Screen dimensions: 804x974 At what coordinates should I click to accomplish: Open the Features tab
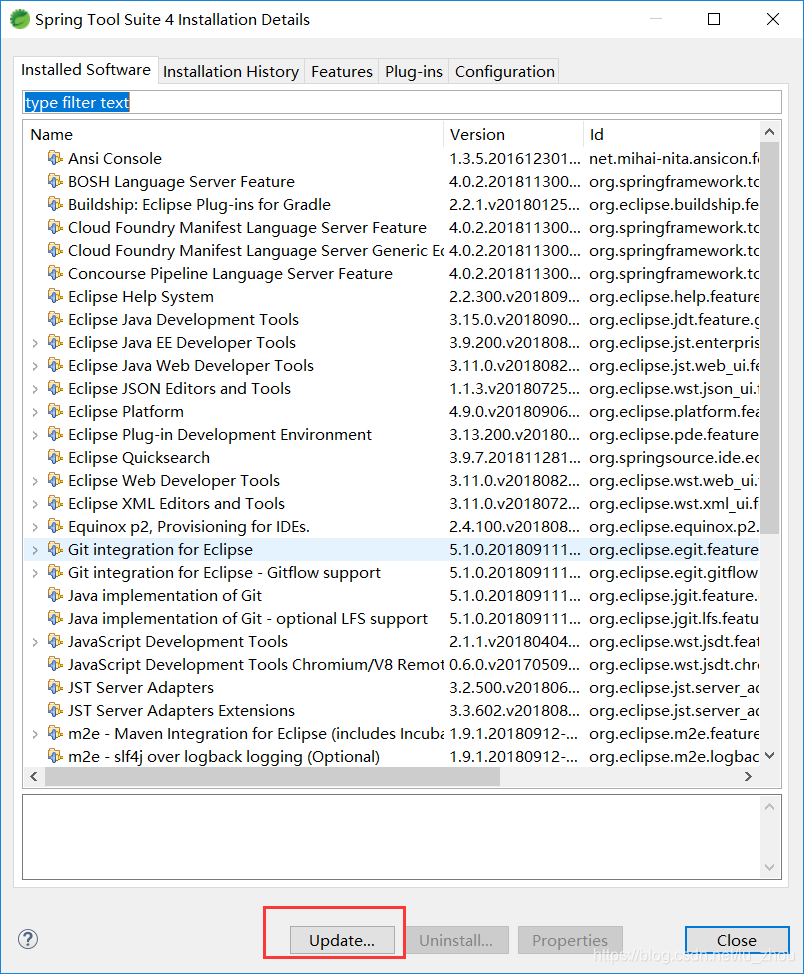pos(342,71)
